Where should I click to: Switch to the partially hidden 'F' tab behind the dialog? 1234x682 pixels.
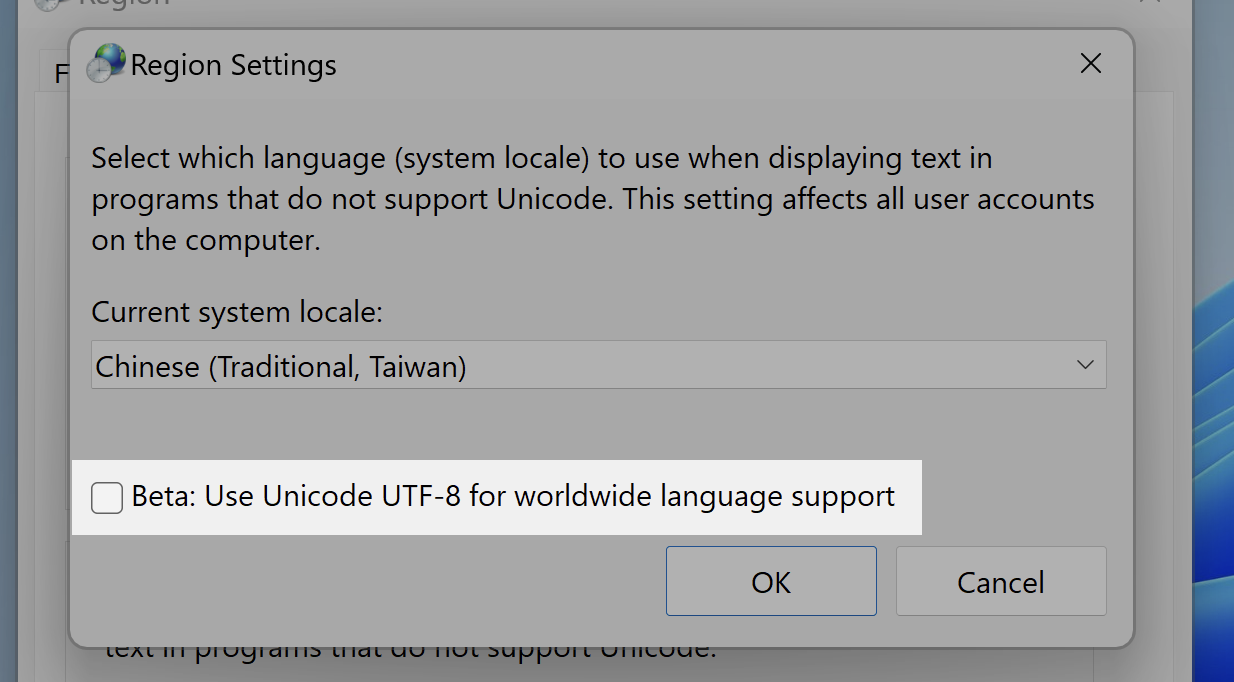58,73
